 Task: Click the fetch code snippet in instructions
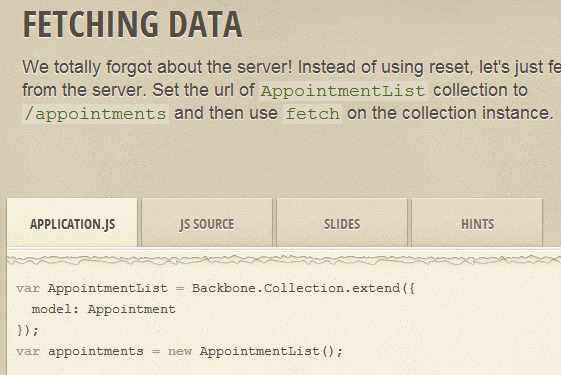point(312,114)
